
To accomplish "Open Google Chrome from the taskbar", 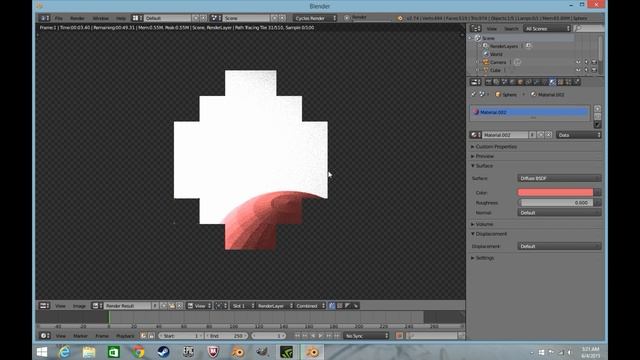I will (138, 352).
